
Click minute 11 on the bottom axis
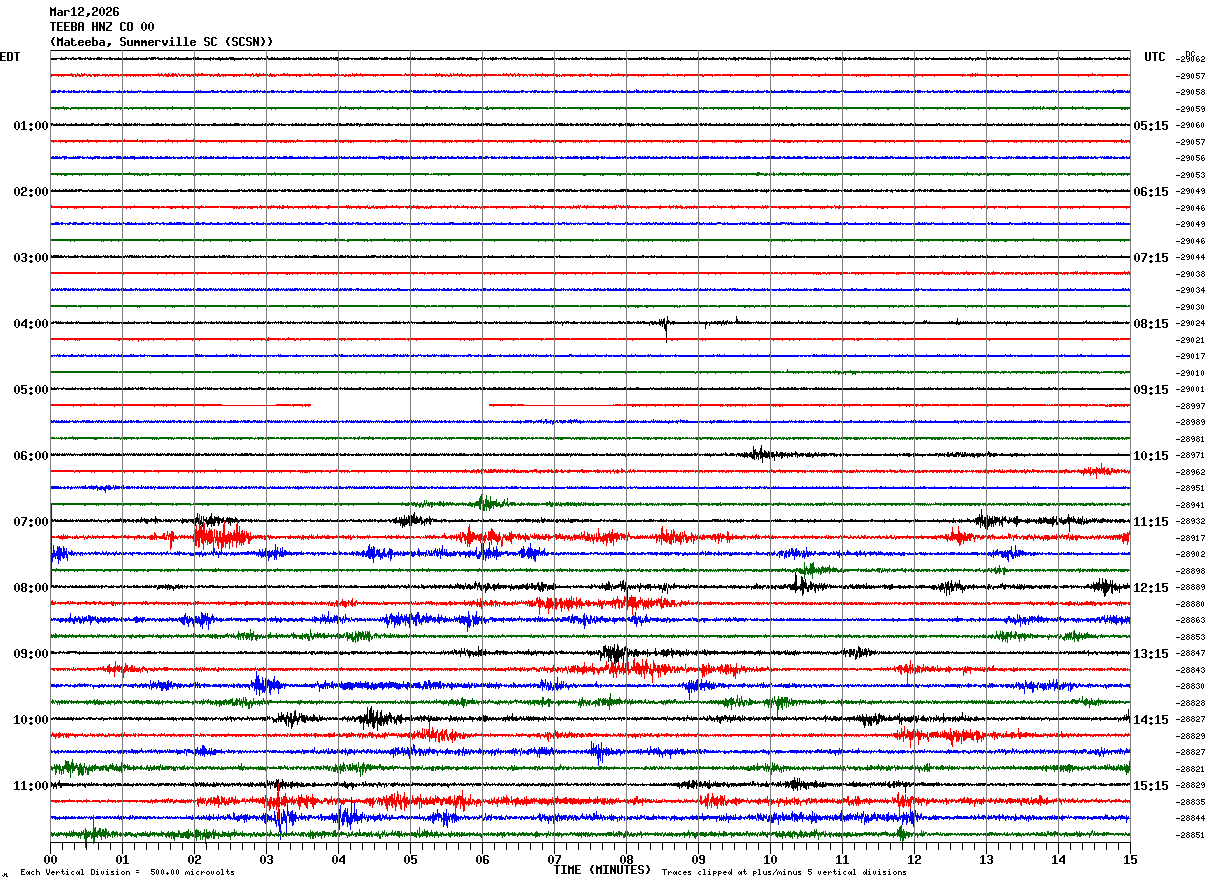(842, 859)
